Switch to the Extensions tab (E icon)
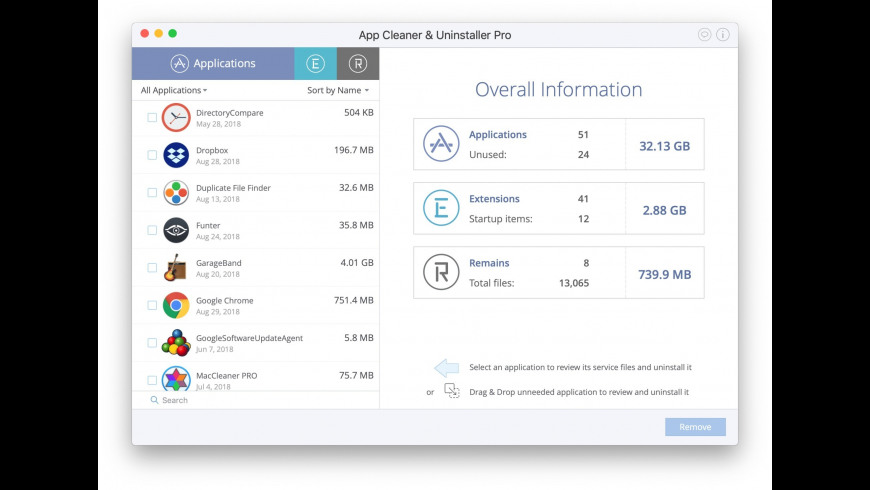Image resolution: width=870 pixels, height=490 pixels. click(x=315, y=63)
